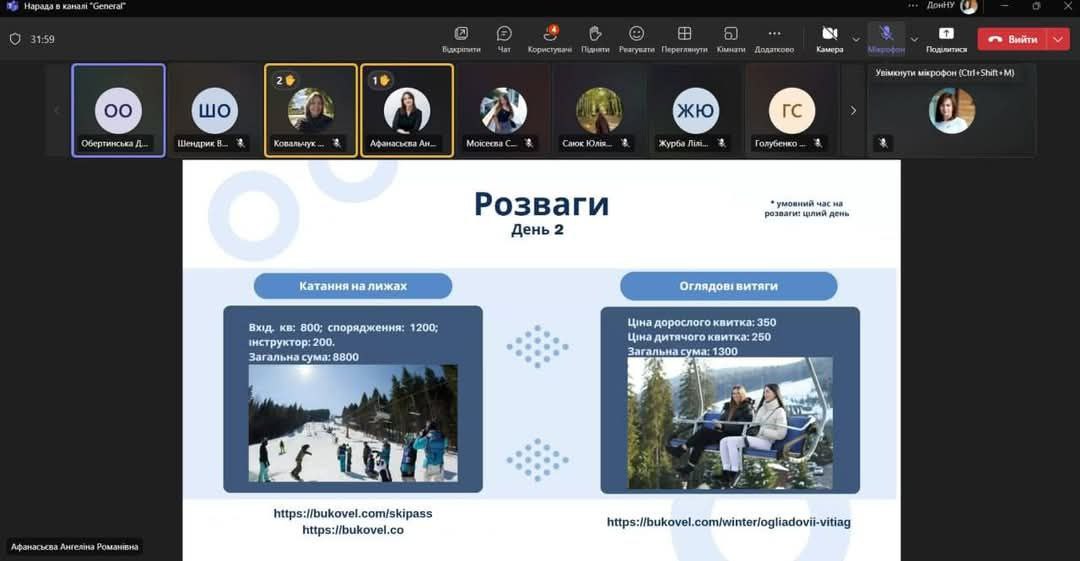This screenshot has width=1080, height=561.
Task: Click presenter name Афанасьєва Ангеліна Романівна
Action: (74, 547)
